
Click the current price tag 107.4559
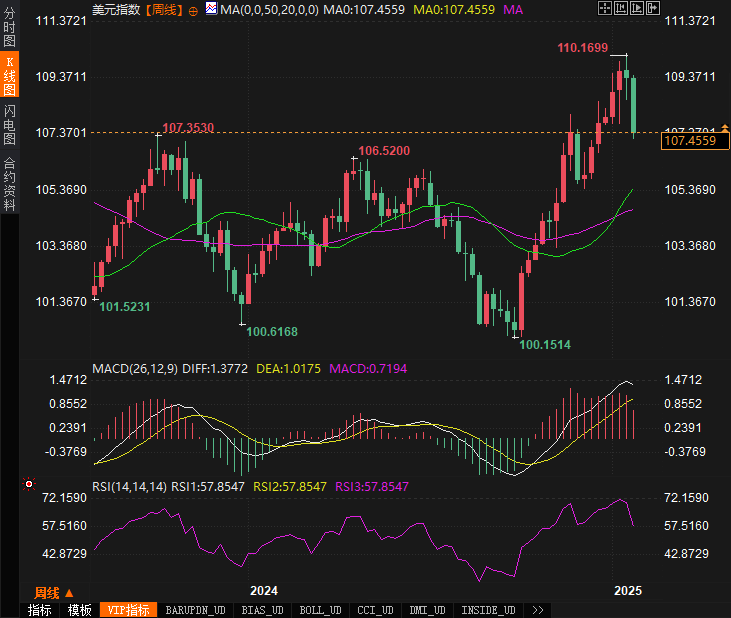coord(695,141)
